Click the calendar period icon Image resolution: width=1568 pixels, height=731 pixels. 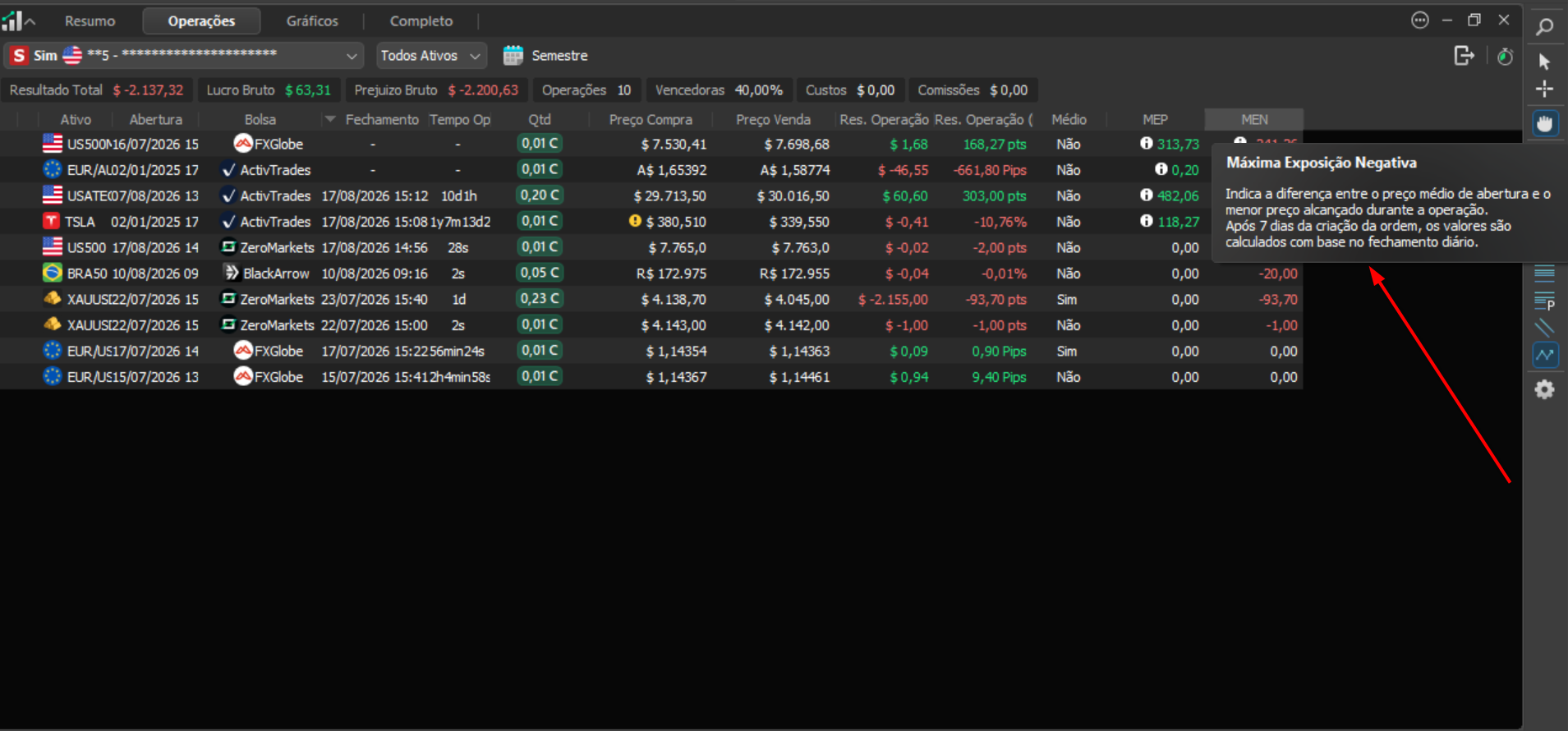(513, 55)
